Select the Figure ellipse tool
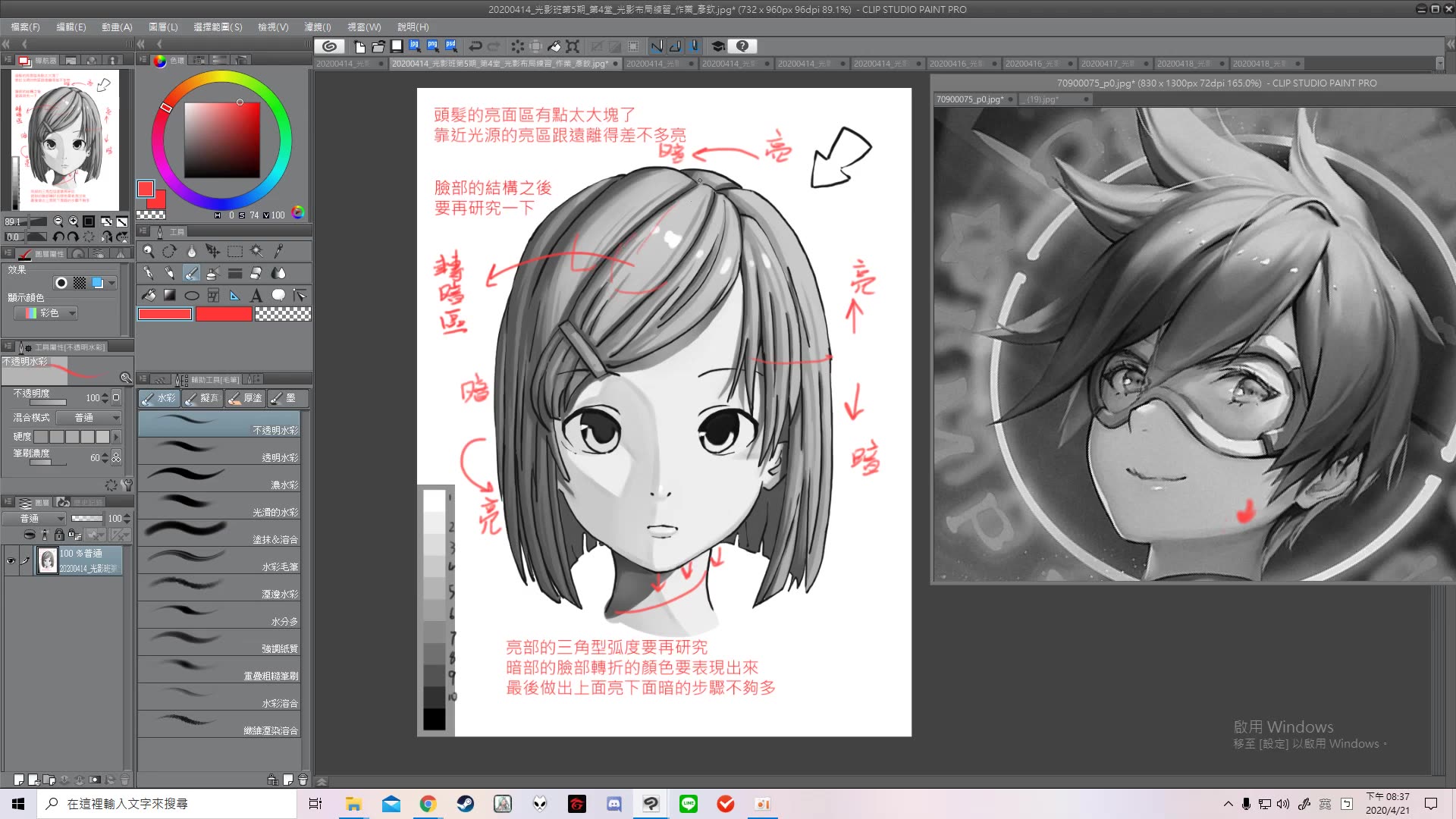 pos(192,295)
